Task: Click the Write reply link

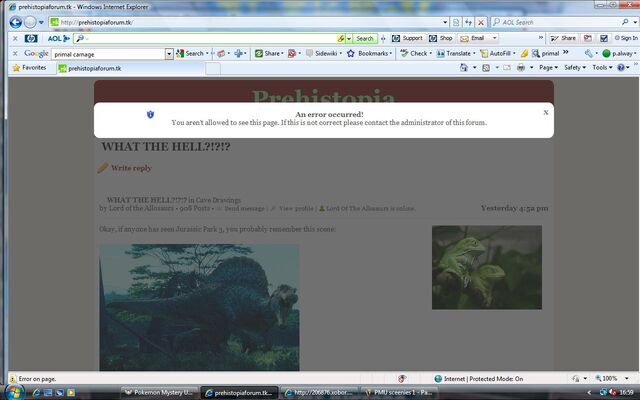Action: coord(131,168)
